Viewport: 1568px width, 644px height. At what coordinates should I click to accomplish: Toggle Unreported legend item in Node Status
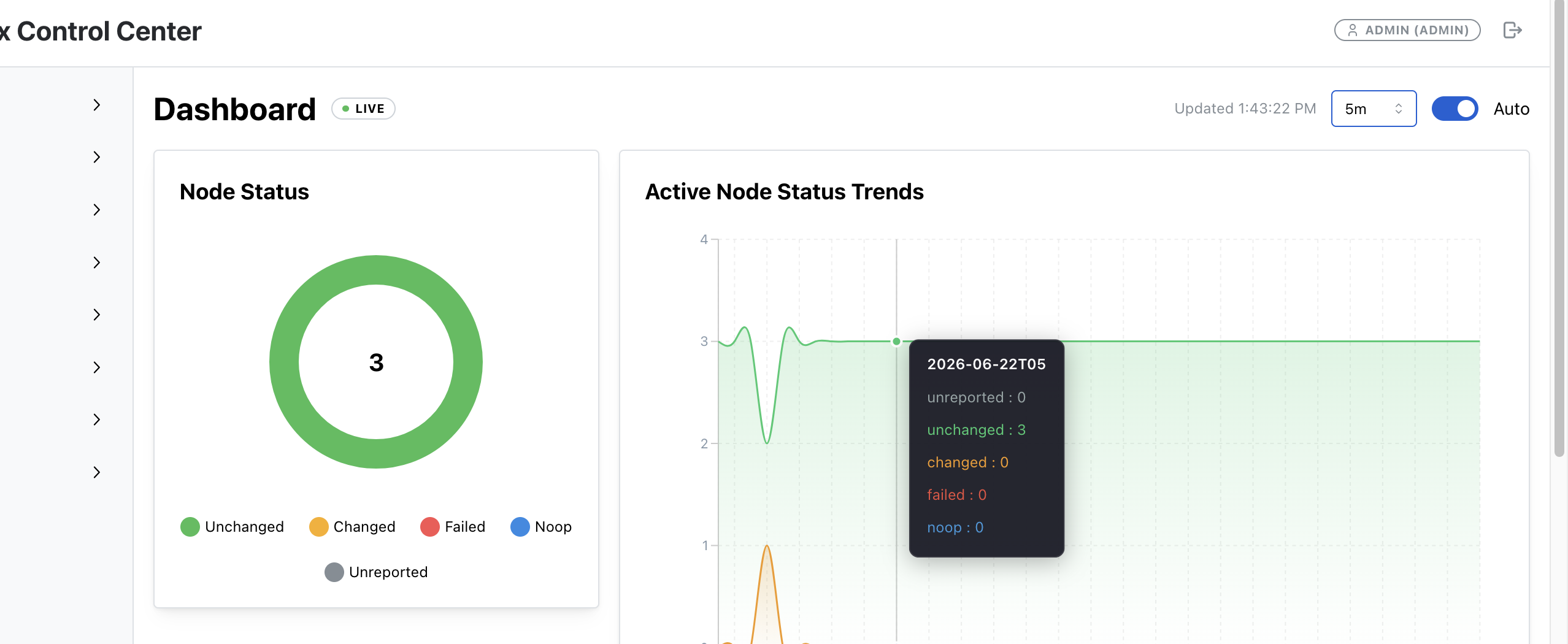coord(376,572)
